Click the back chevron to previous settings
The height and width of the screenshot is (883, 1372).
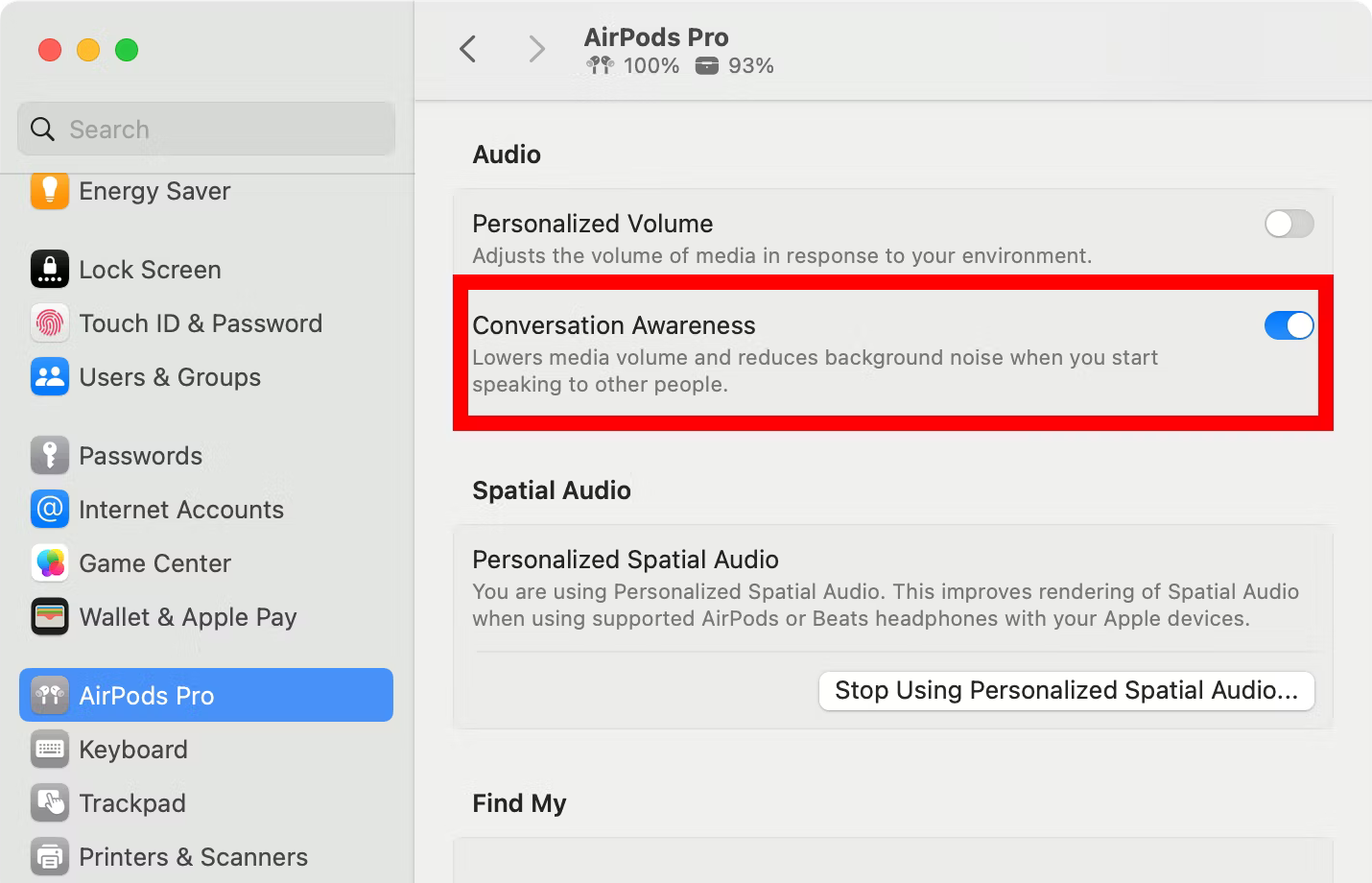tap(468, 49)
